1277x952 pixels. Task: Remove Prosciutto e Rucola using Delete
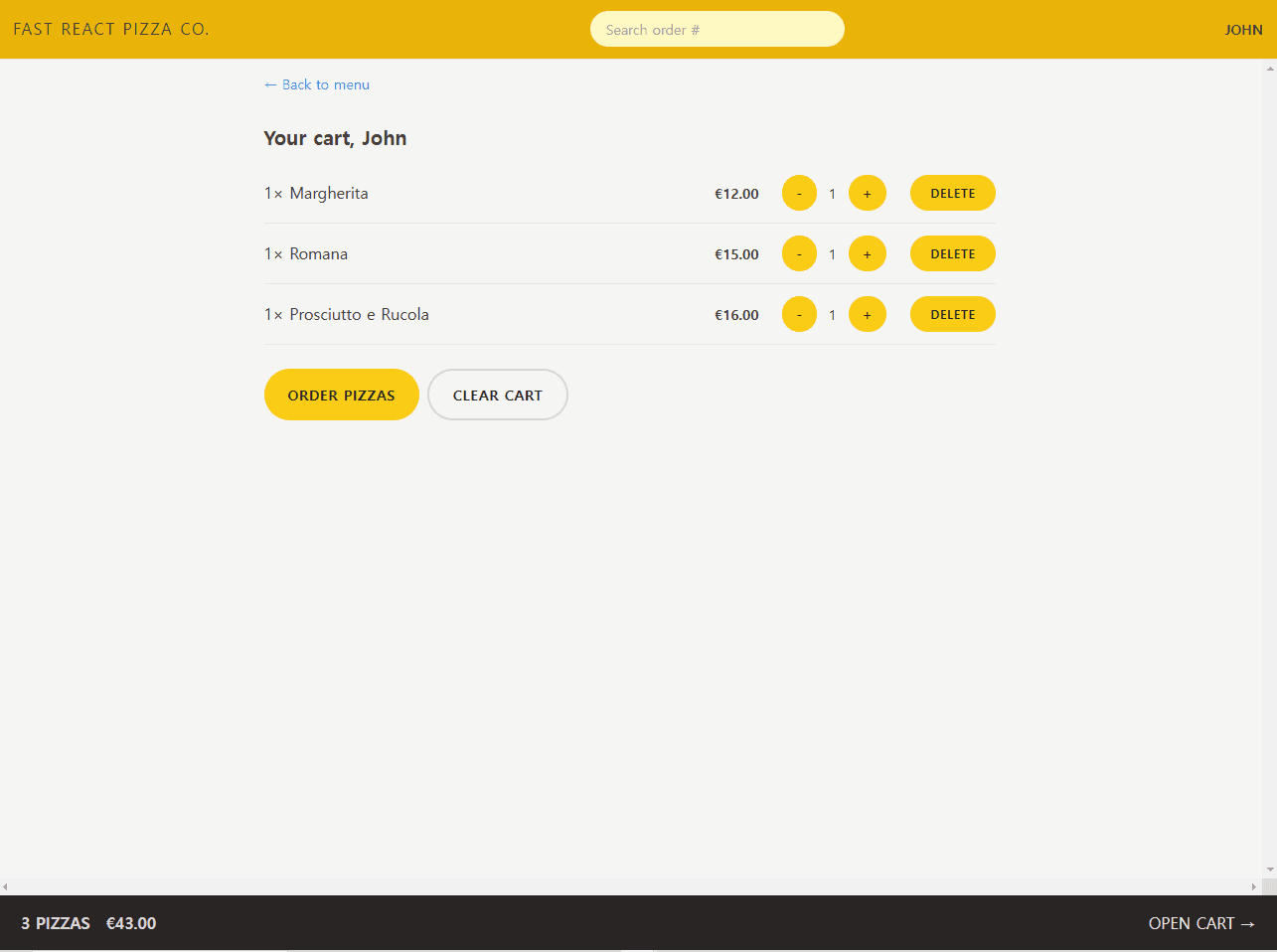952,314
